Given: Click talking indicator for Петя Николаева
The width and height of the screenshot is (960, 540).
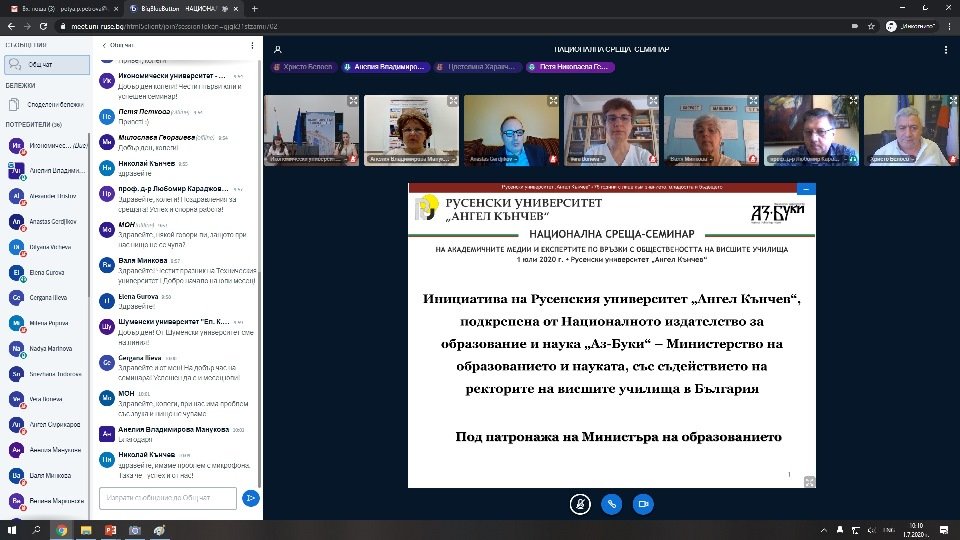Looking at the screenshot, I should tap(570, 67).
